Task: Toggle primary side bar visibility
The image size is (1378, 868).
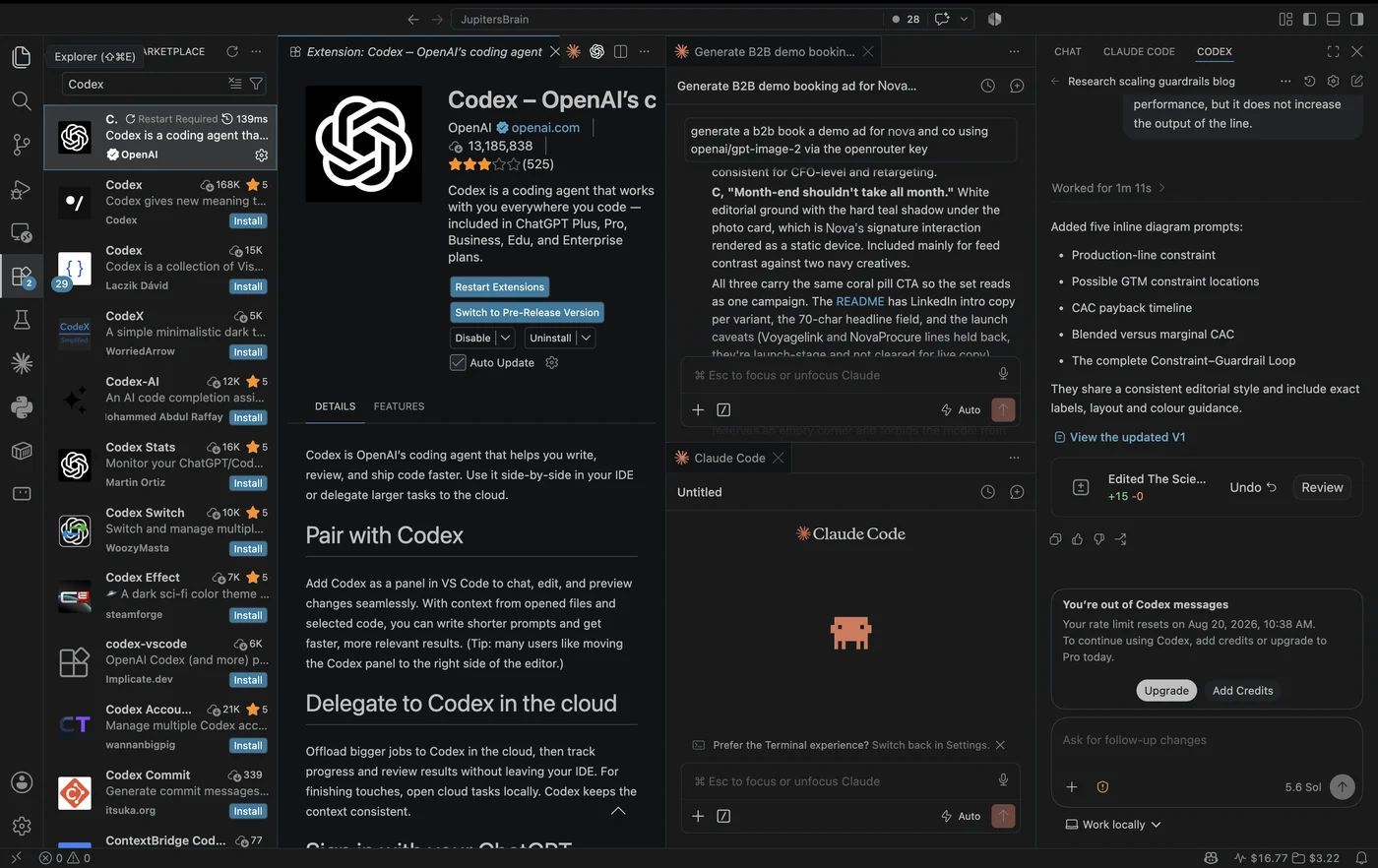Action: click(1309, 19)
